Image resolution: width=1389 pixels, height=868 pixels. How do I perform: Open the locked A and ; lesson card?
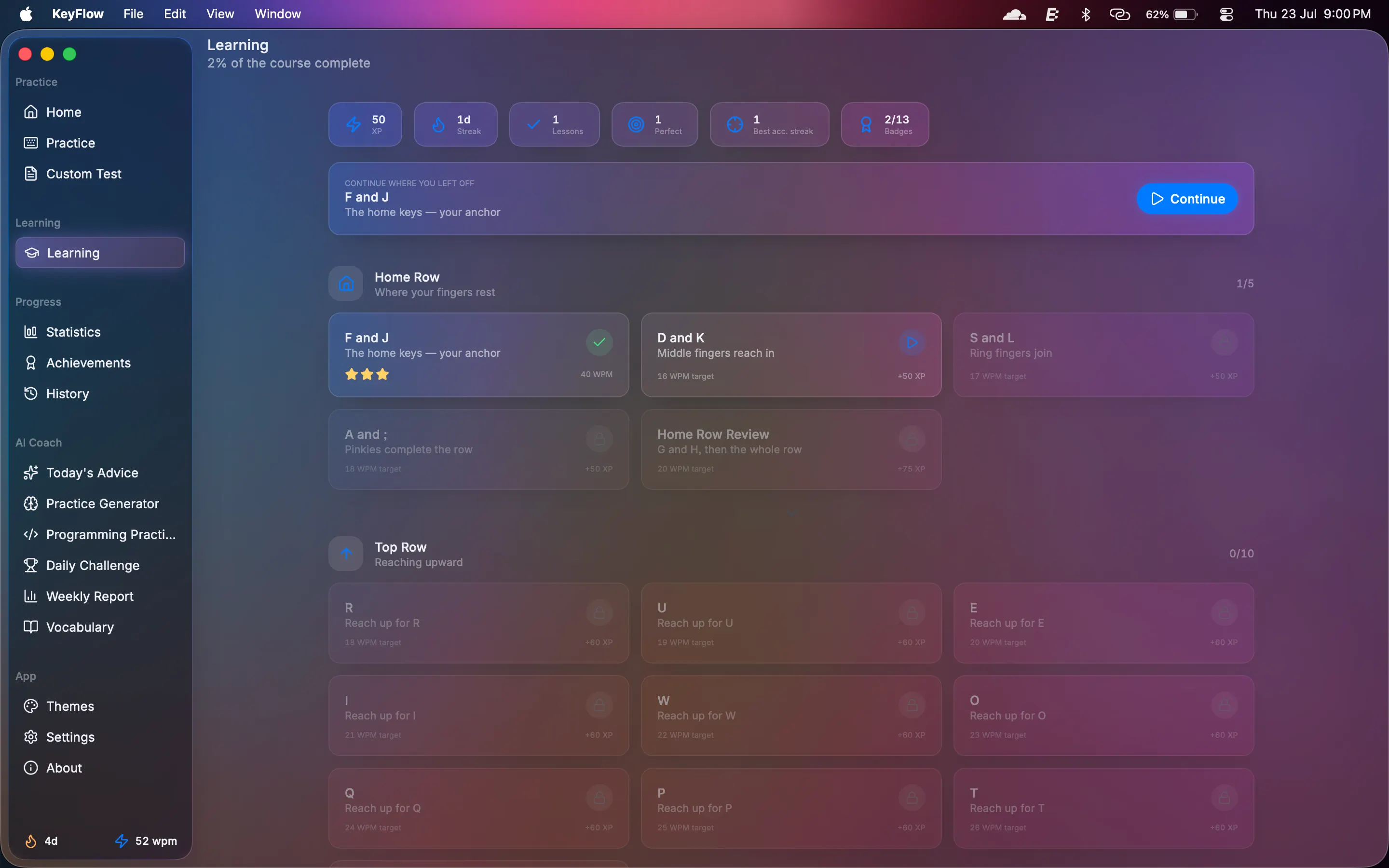479,449
